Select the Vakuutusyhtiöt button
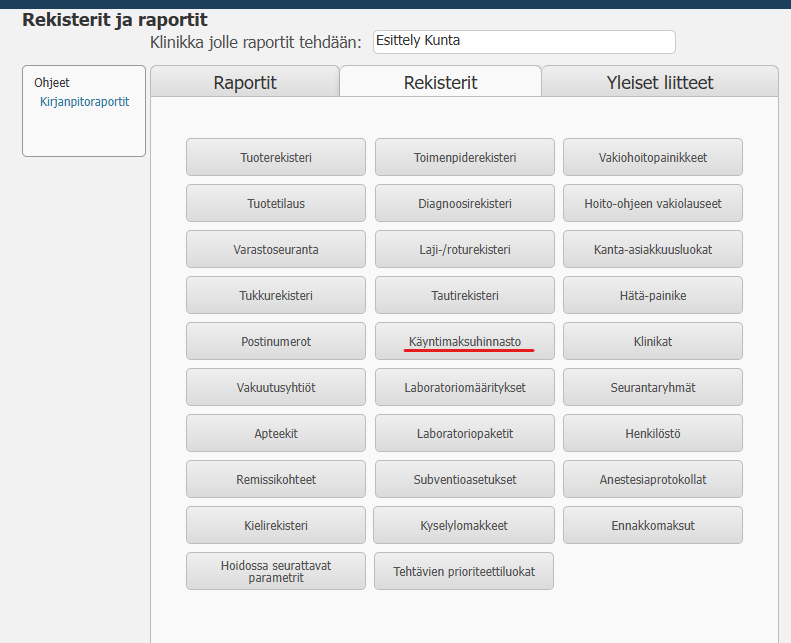 click(276, 387)
